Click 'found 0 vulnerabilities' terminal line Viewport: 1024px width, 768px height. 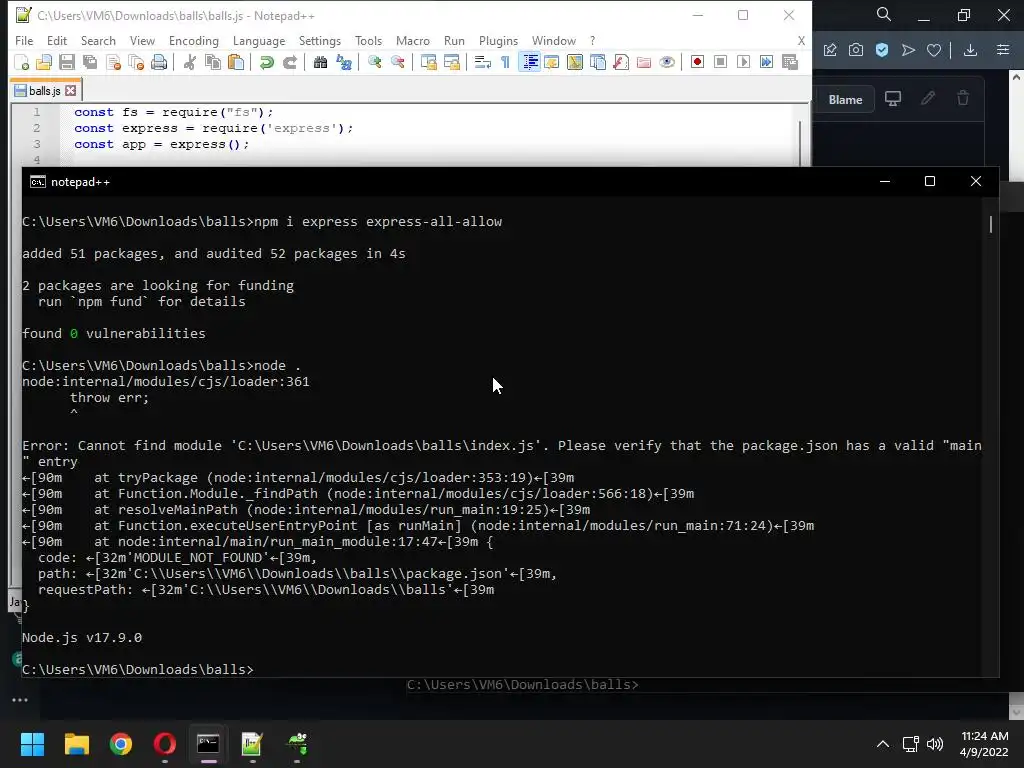coord(114,334)
